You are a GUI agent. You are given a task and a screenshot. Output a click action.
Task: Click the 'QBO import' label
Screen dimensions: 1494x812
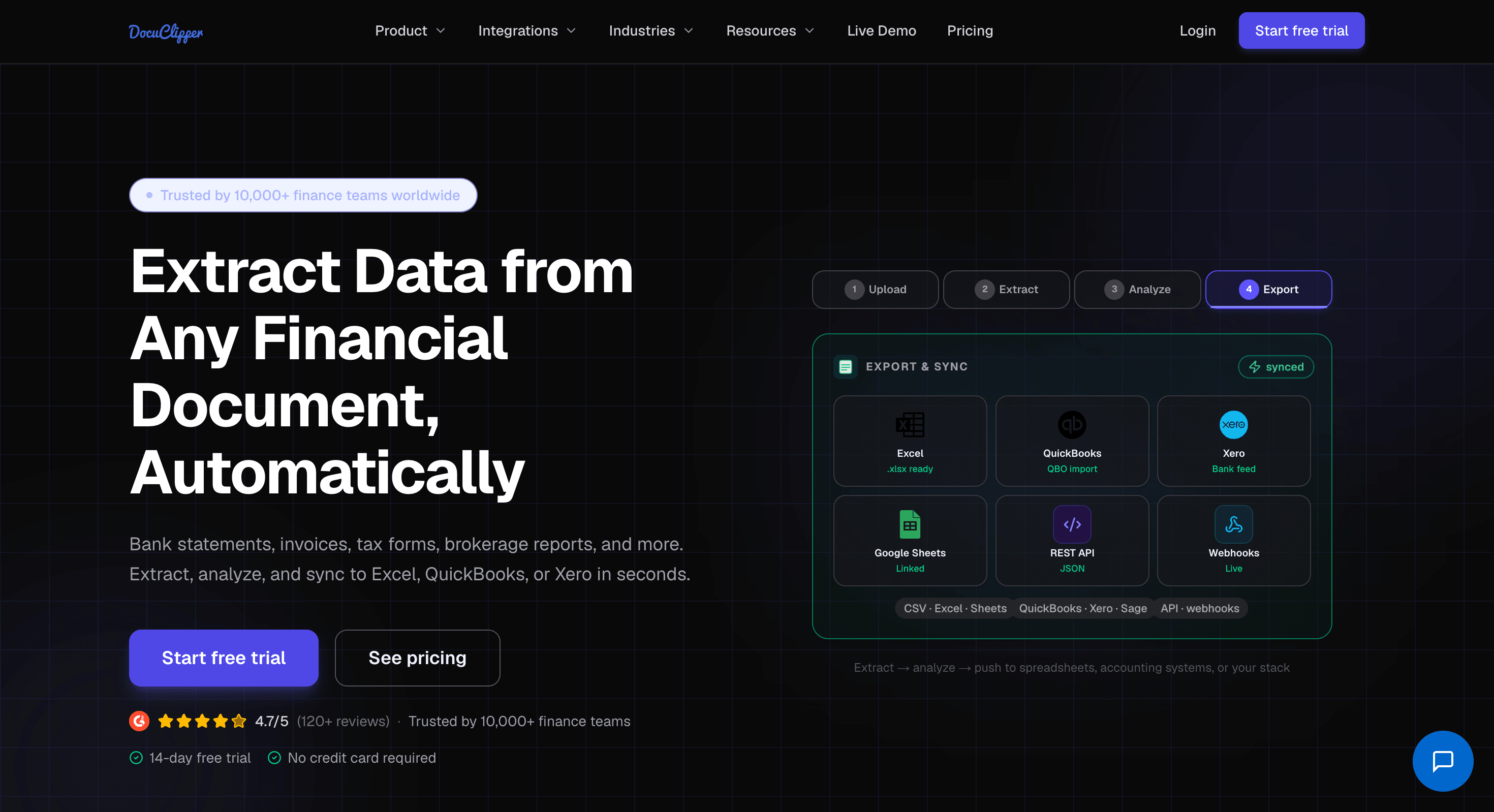[x=1072, y=469]
